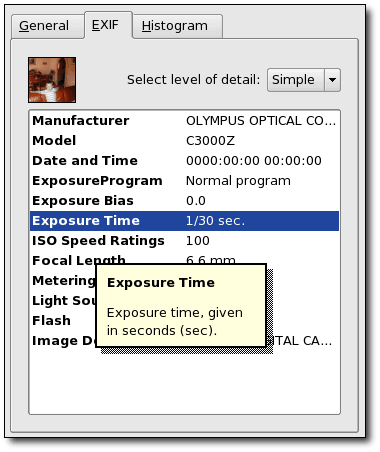Click the photo thumbnail preview
This screenshot has height=452, width=380.
point(52,80)
